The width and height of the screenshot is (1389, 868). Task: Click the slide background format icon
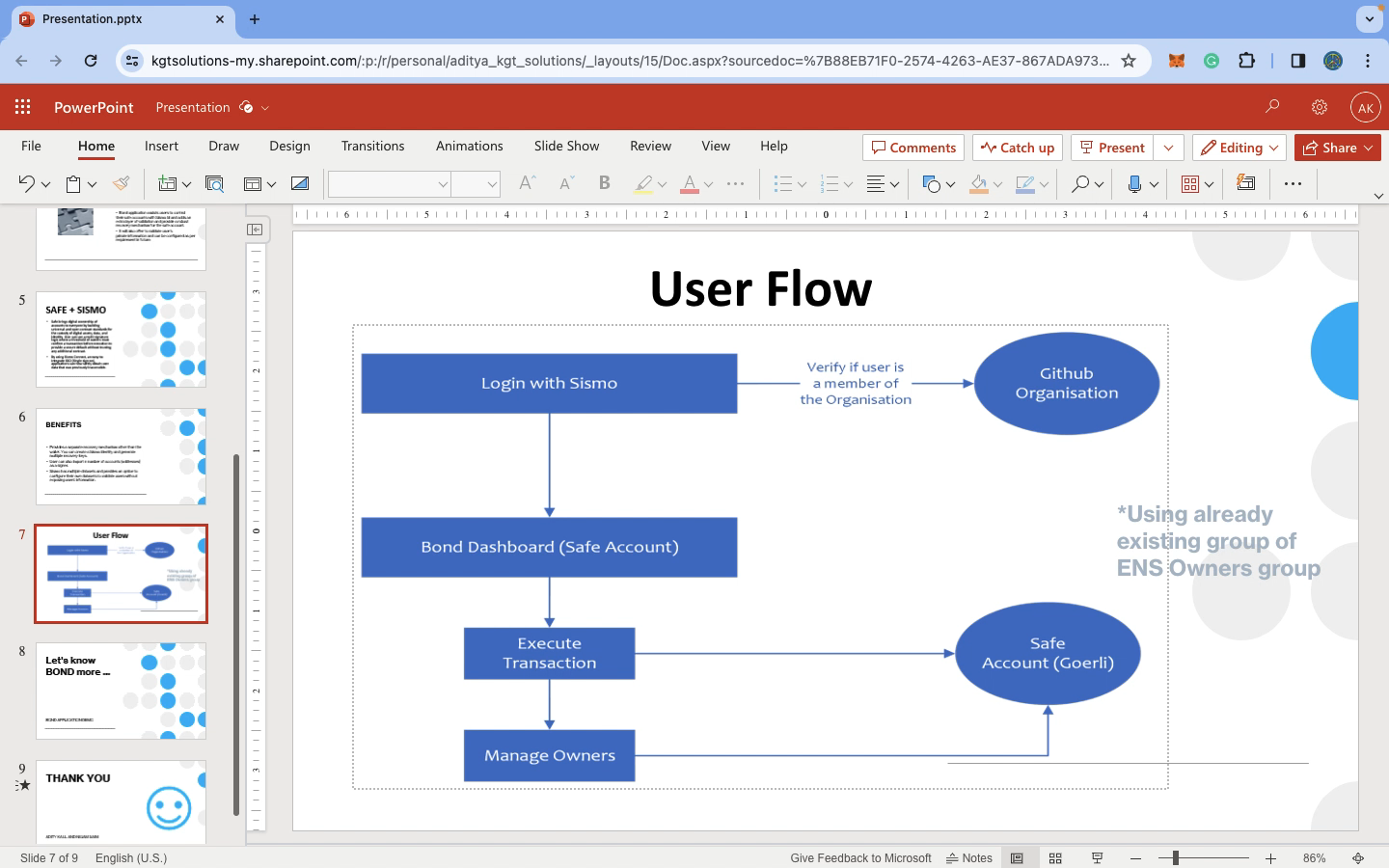click(x=300, y=183)
